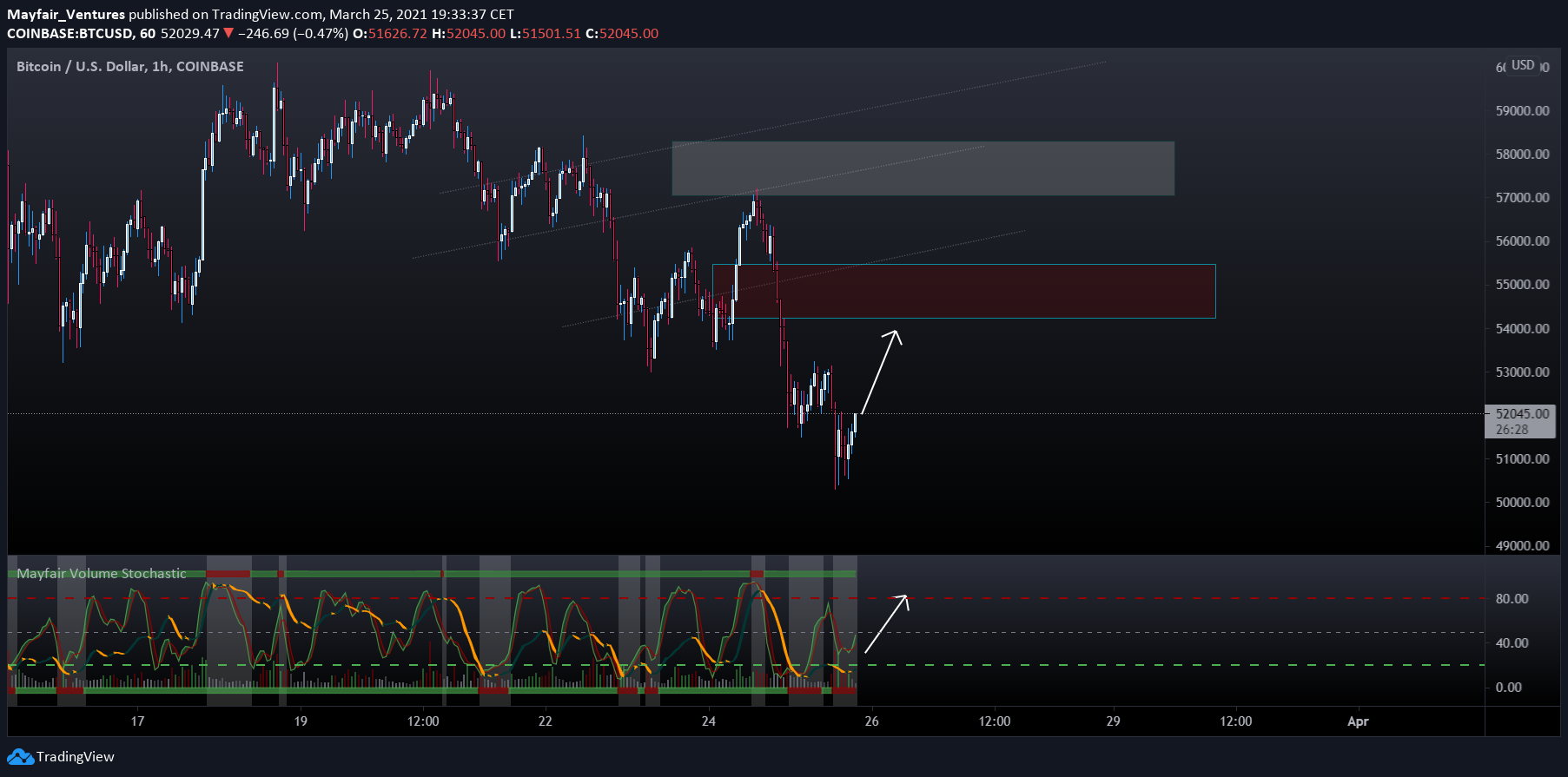Click the low value L:51501.51
The width and height of the screenshot is (1568, 777).
click(546, 34)
